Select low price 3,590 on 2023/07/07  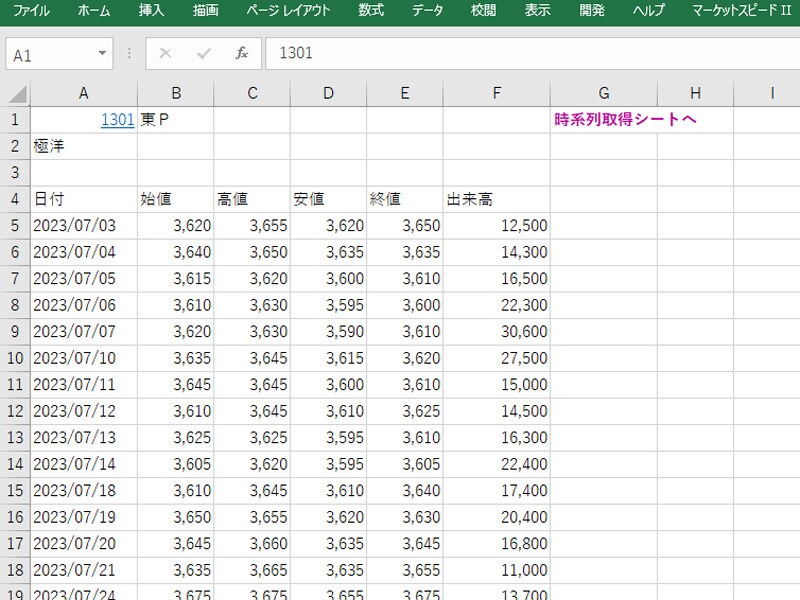[328, 332]
